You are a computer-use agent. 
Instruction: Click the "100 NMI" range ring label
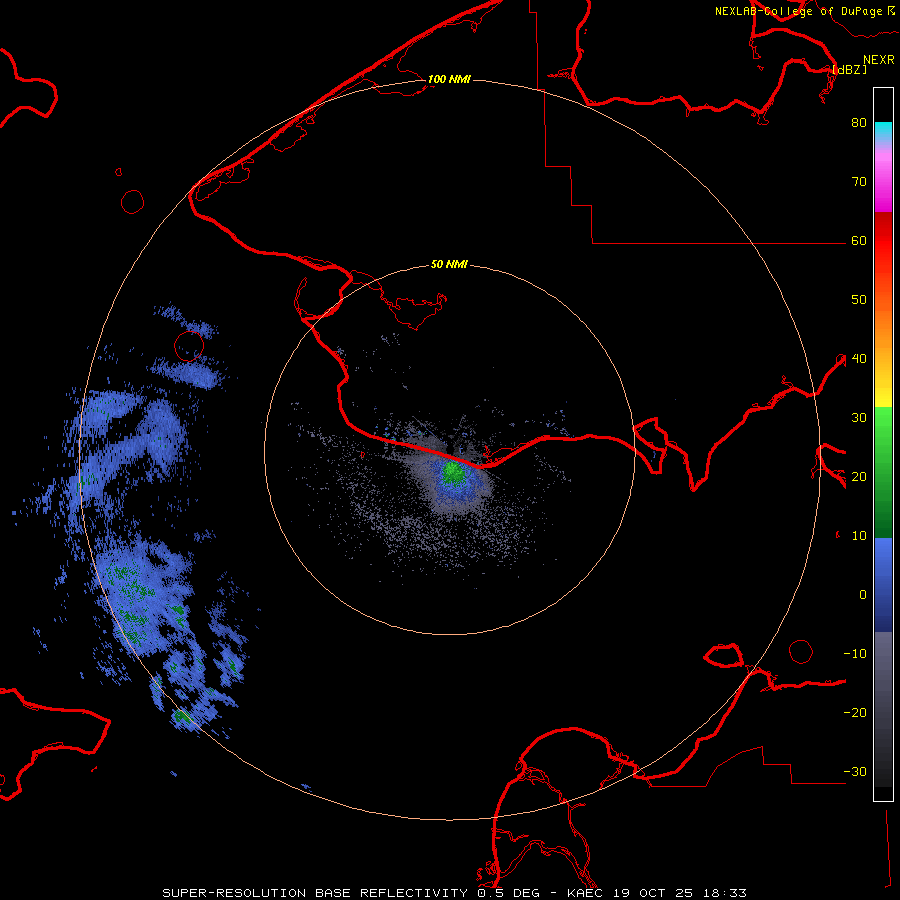pos(449,79)
